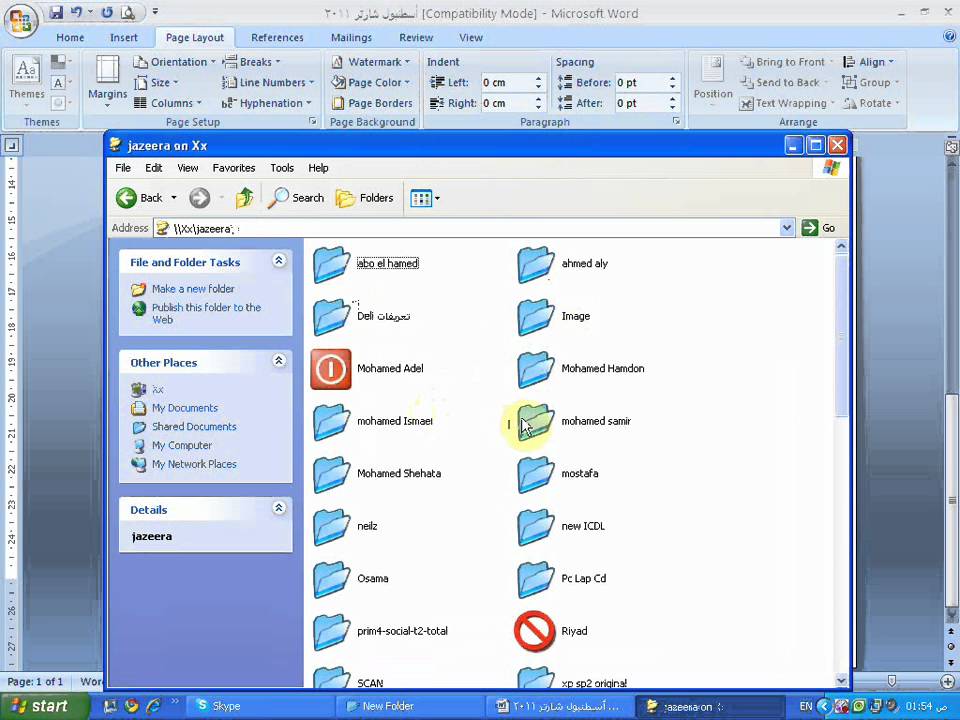960x720 pixels.
Task: Switch to Word's Insert tab
Action: (124, 37)
